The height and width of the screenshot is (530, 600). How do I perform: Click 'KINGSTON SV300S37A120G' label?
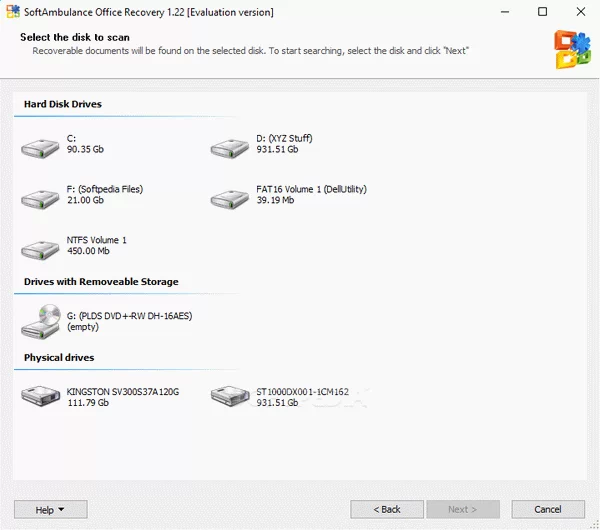point(123,392)
